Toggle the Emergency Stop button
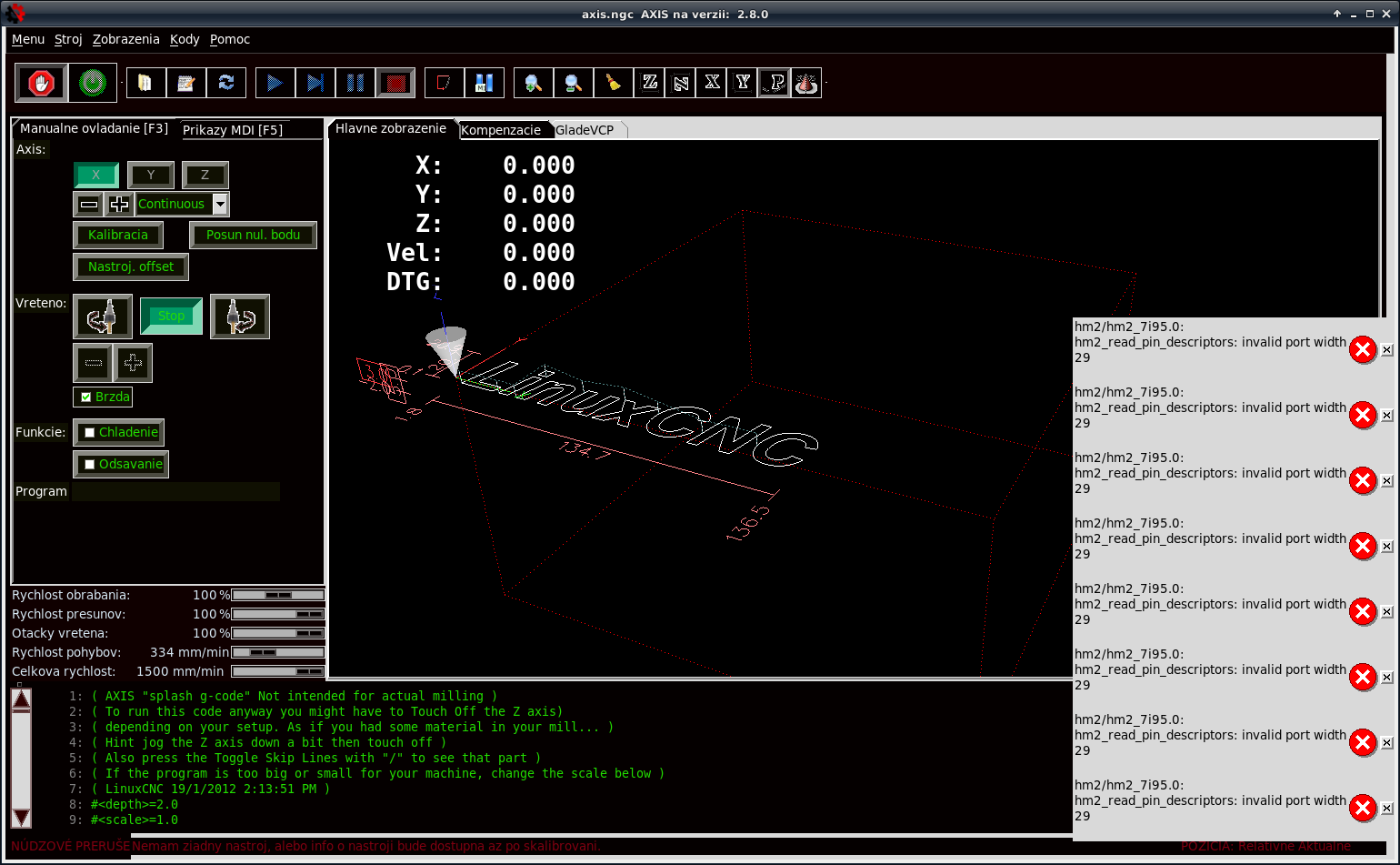1400x865 pixels. [41, 83]
